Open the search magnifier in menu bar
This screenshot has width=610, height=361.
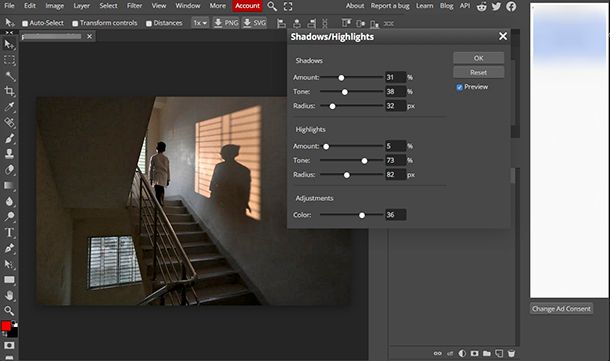tap(272, 6)
